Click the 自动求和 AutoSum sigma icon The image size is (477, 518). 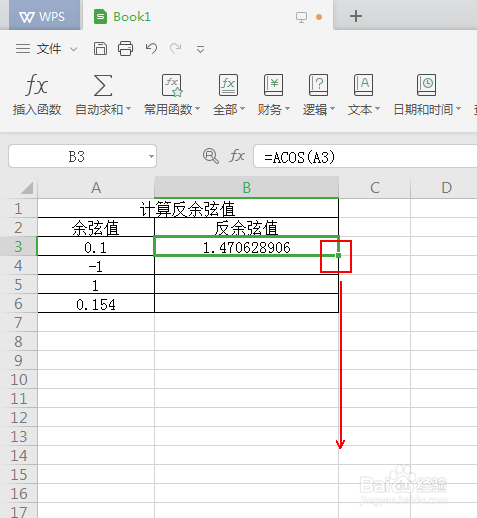tap(103, 85)
